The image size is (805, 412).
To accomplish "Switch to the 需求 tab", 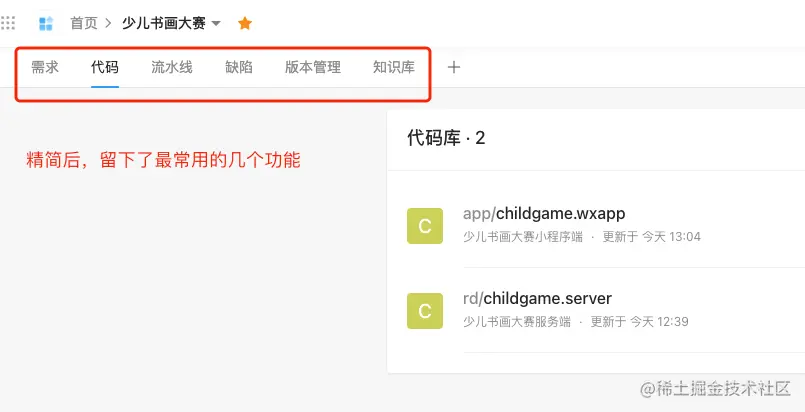I will point(45,67).
